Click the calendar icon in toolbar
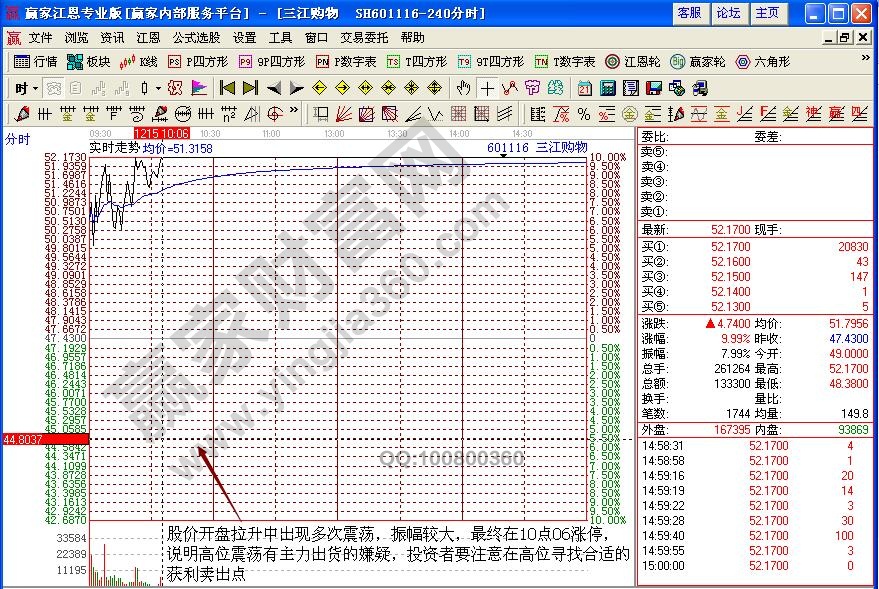The width and height of the screenshot is (879, 589). pyautogui.click(x=585, y=88)
